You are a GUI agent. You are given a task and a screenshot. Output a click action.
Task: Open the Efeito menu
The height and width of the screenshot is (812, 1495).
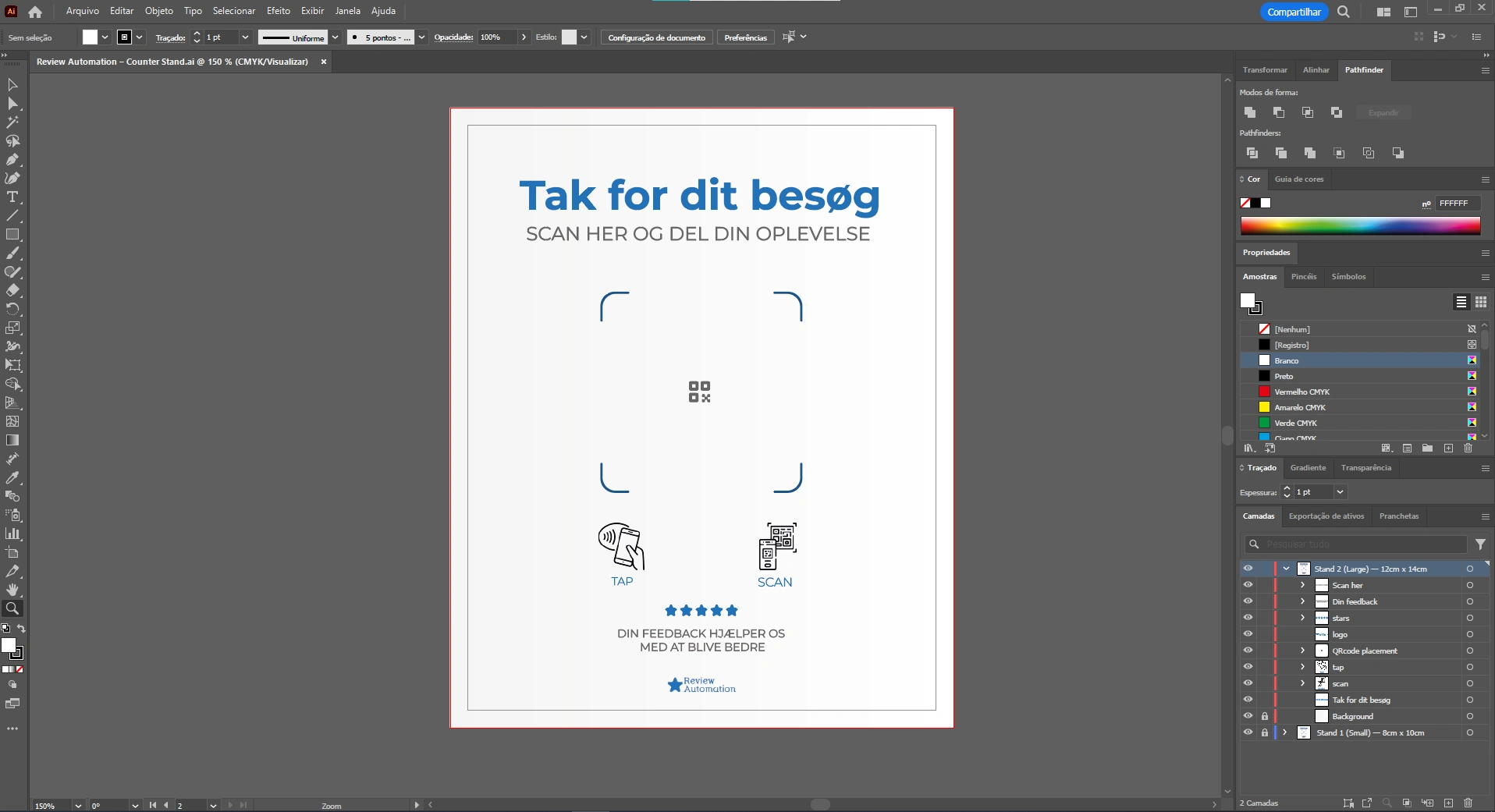pyautogui.click(x=278, y=11)
